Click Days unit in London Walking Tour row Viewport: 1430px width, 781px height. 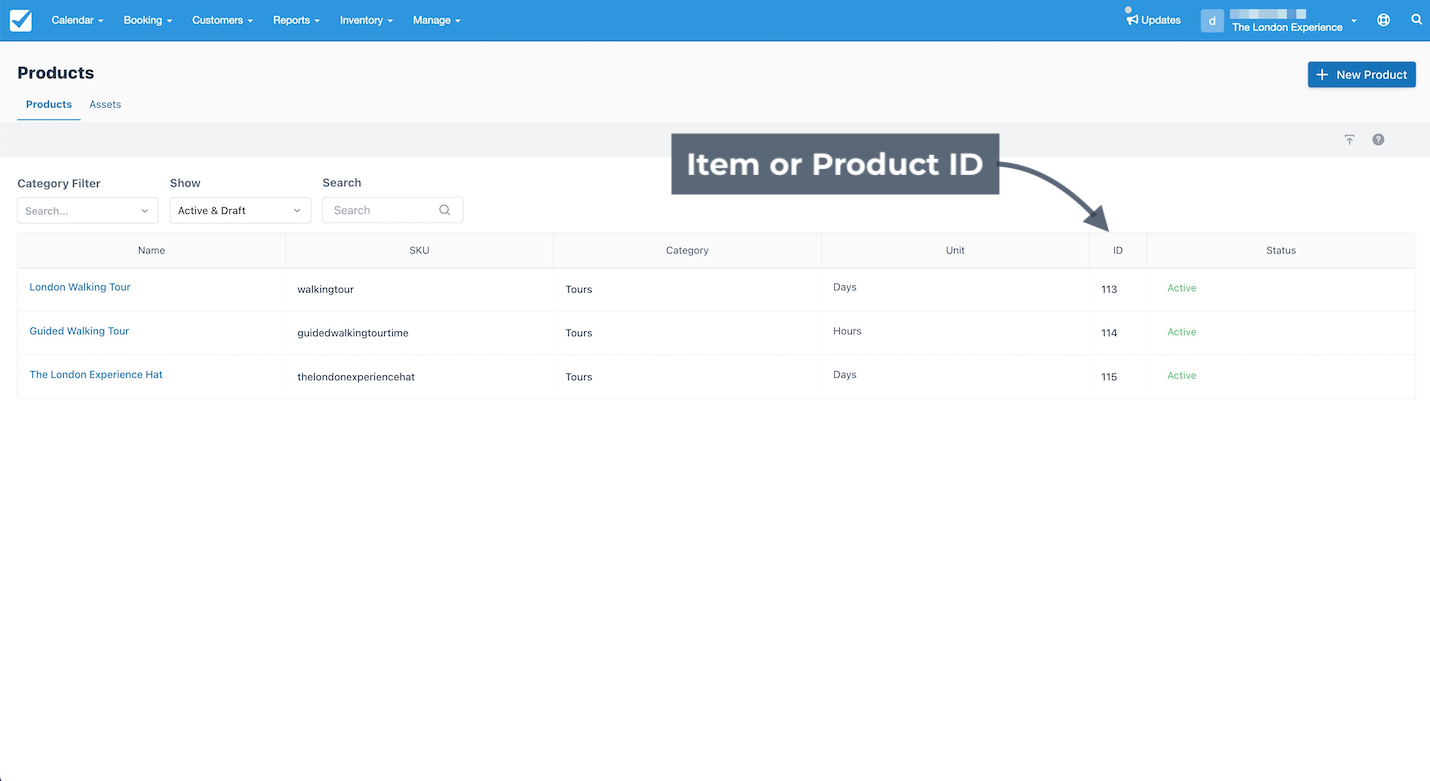tap(845, 287)
